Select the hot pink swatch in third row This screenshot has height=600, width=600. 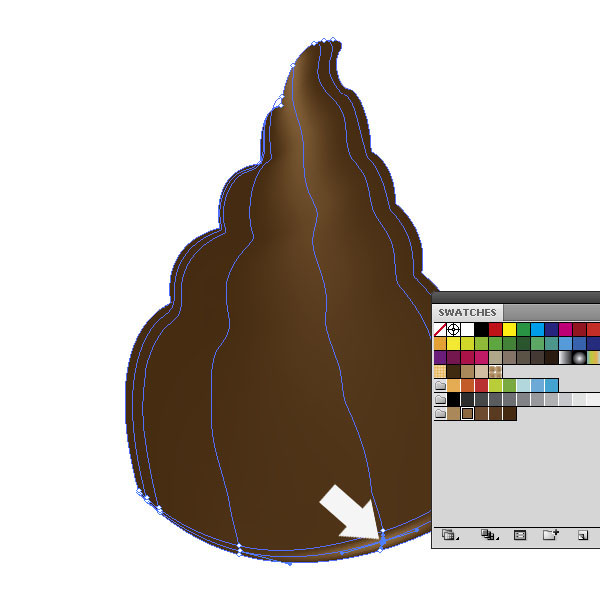point(481,357)
